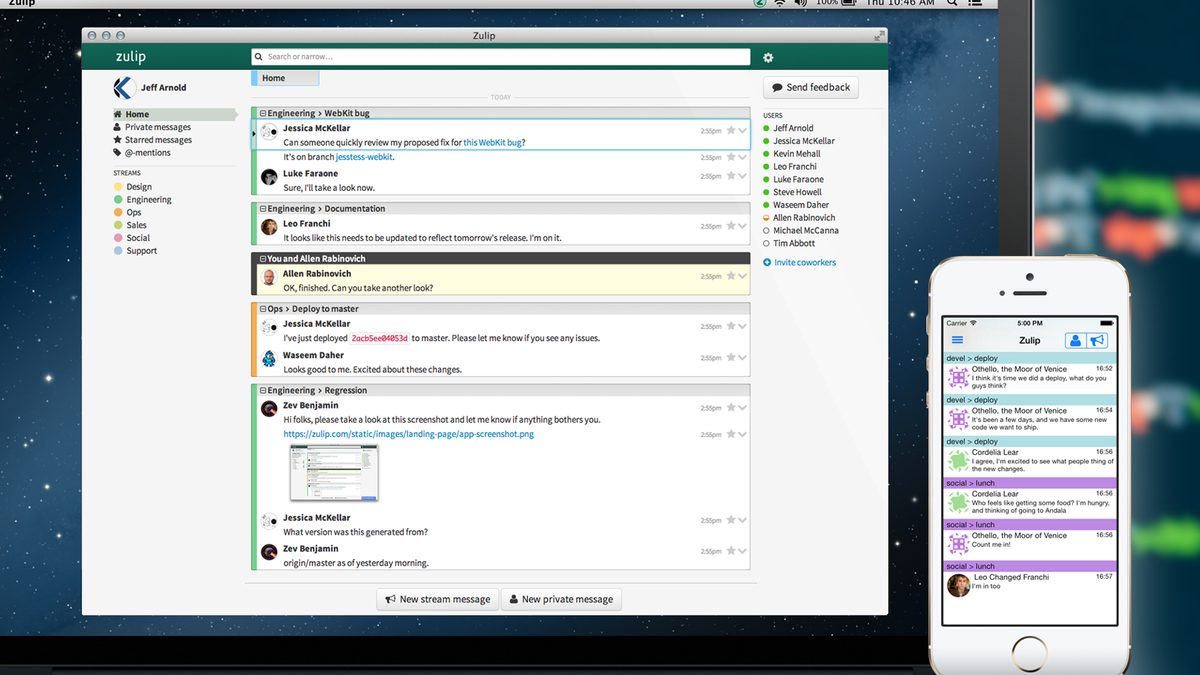The image size is (1200, 675).
Task: Collapse the Ops > Deploy to master thread
Action: pyautogui.click(x=263, y=309)
